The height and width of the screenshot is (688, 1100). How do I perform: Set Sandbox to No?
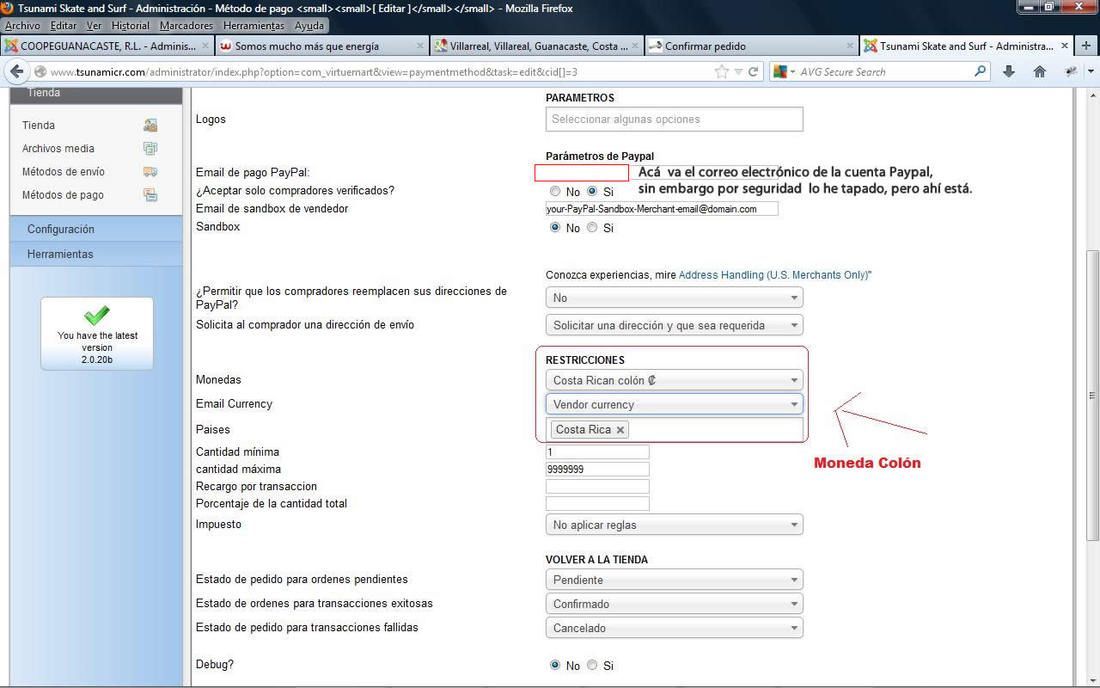[x=555, y=227]
